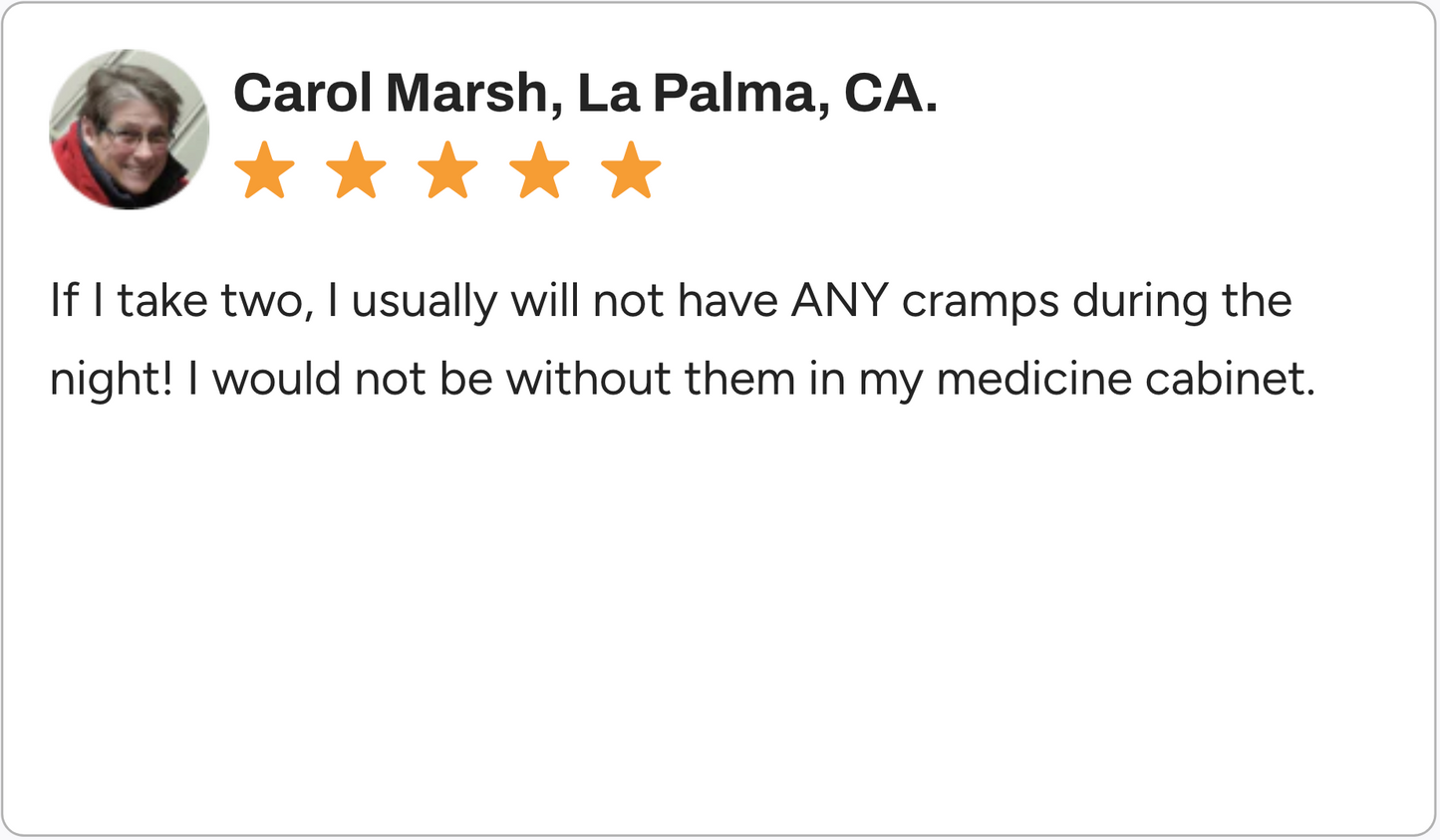The height and width of the screenshot is (840, 1440).
Task: Click the fifth (last) rating star
Action: pos(631,170)
